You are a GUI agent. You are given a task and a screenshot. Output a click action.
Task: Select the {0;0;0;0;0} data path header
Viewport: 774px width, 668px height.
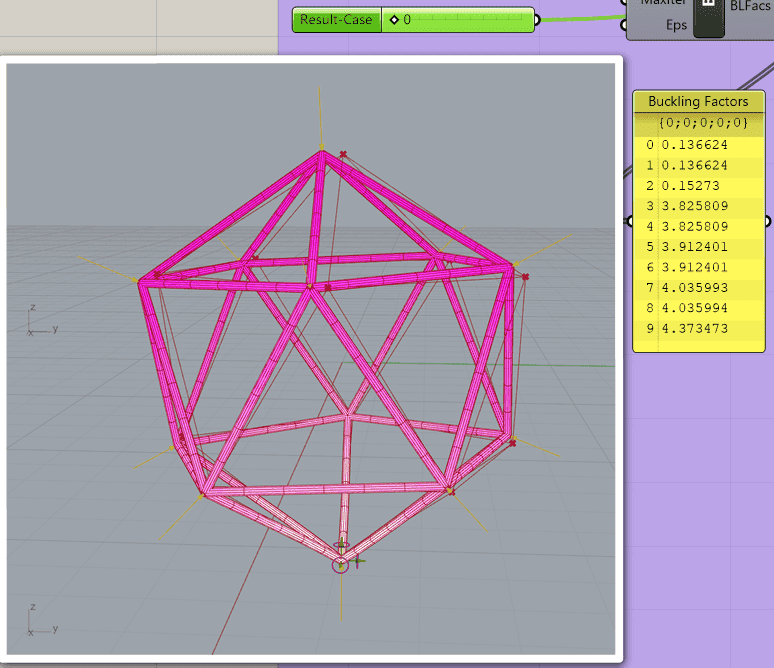703,123
